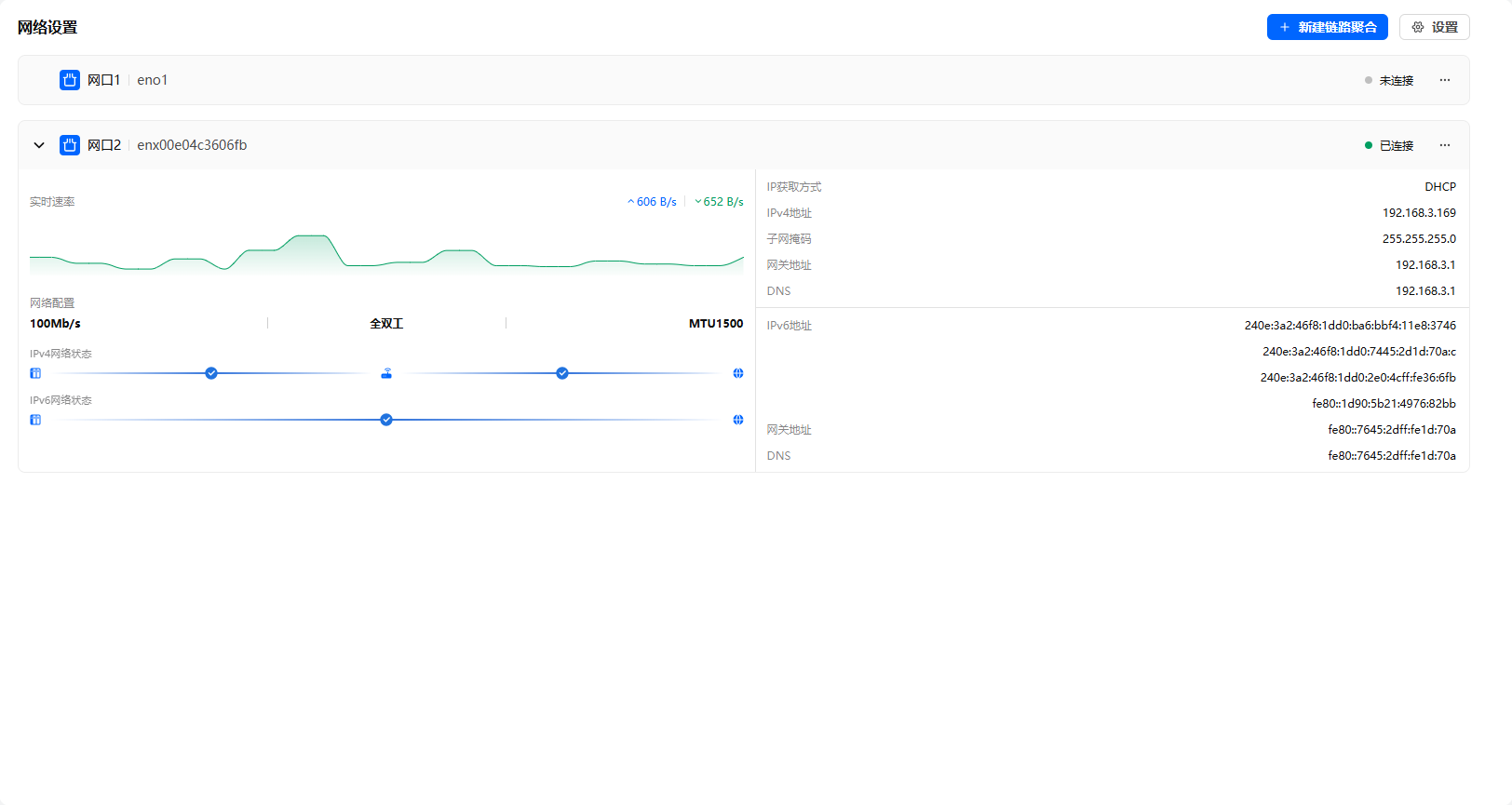Click the internet globe icon in IPv4网络状态
1512x805 pixels.
coord(738,373)
